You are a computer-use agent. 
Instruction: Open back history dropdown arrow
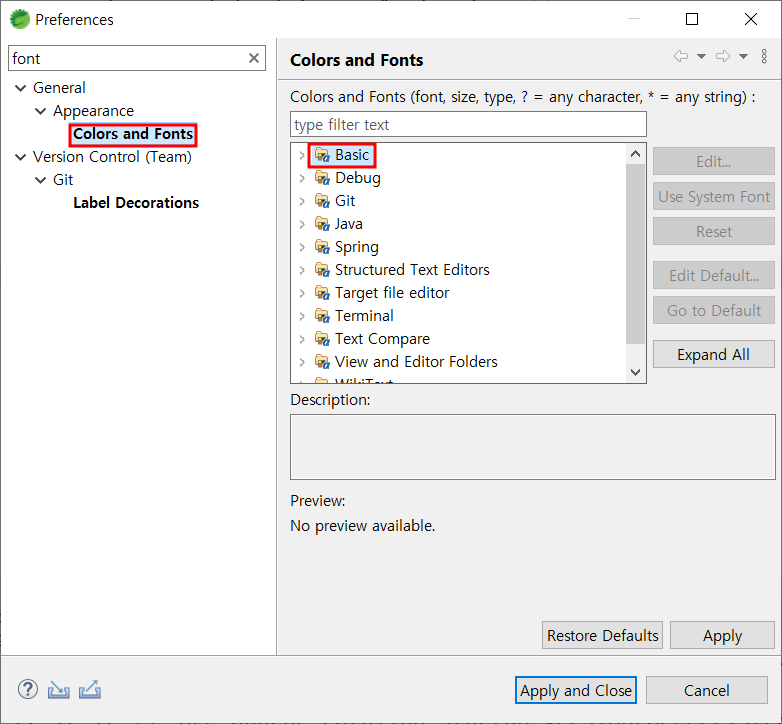701,56
